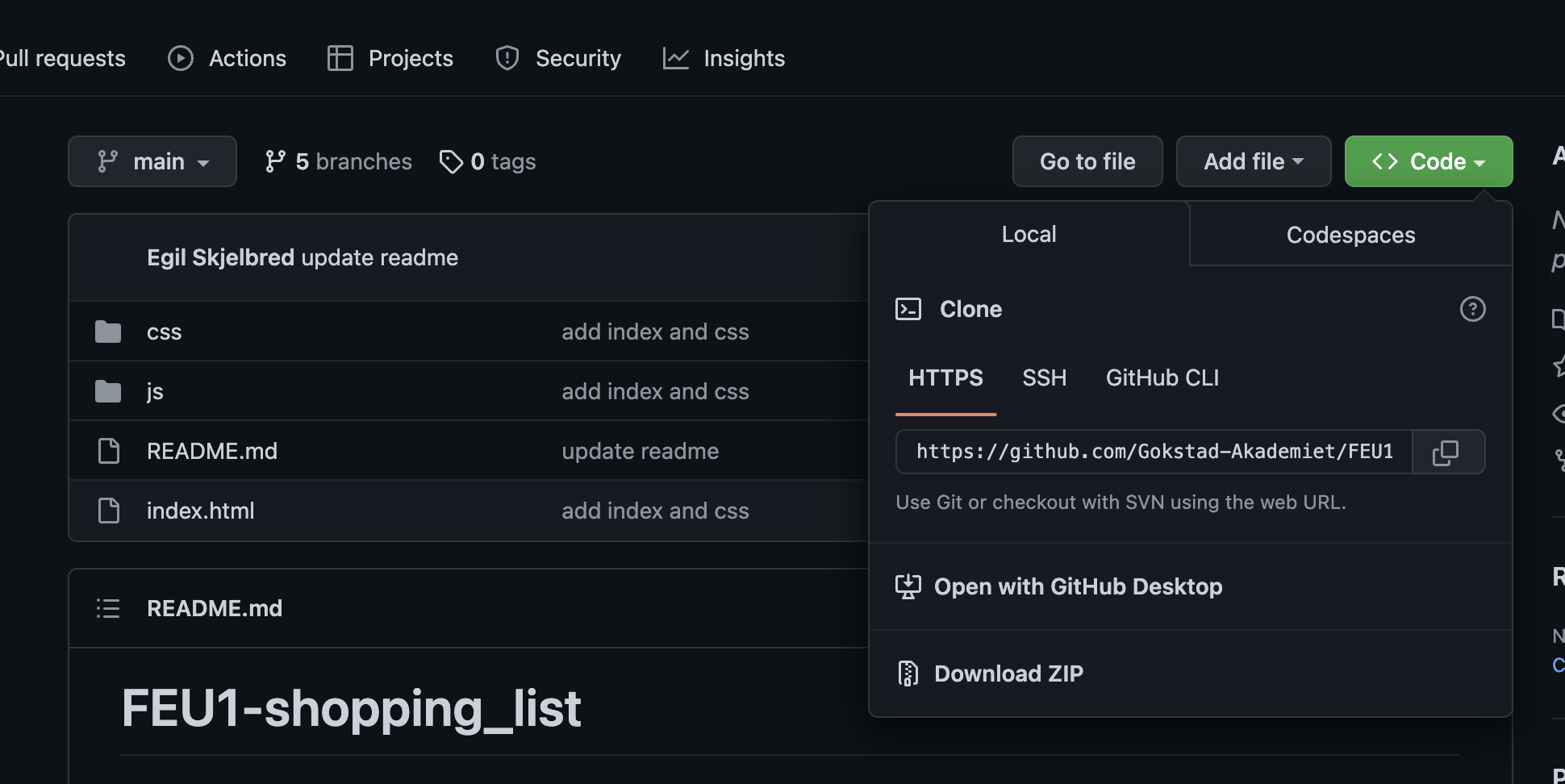Open the js folder
The height and width of the screenshot is (784, 1565).
tap(155, 391)
